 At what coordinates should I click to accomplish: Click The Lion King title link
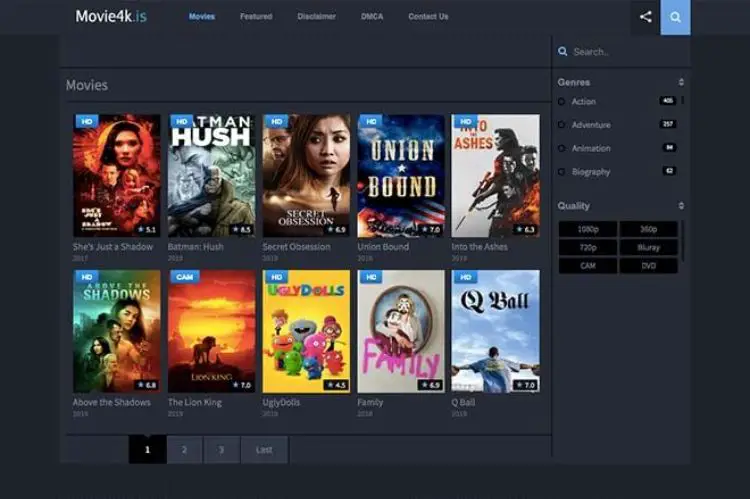pyautogui.click(x=195, y=402)
